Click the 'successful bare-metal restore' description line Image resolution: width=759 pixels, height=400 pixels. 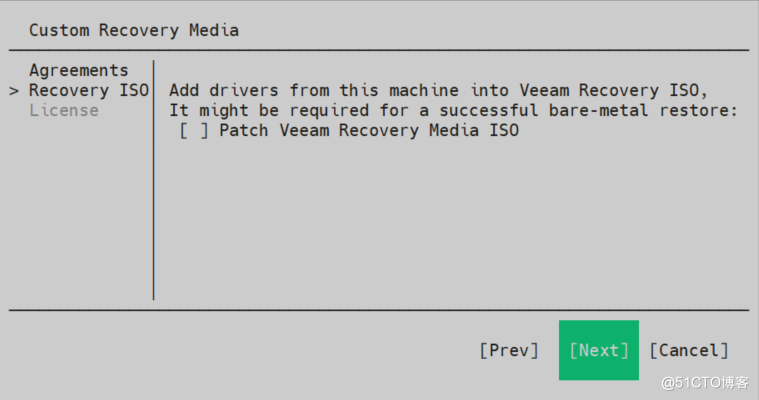(453, 110)
